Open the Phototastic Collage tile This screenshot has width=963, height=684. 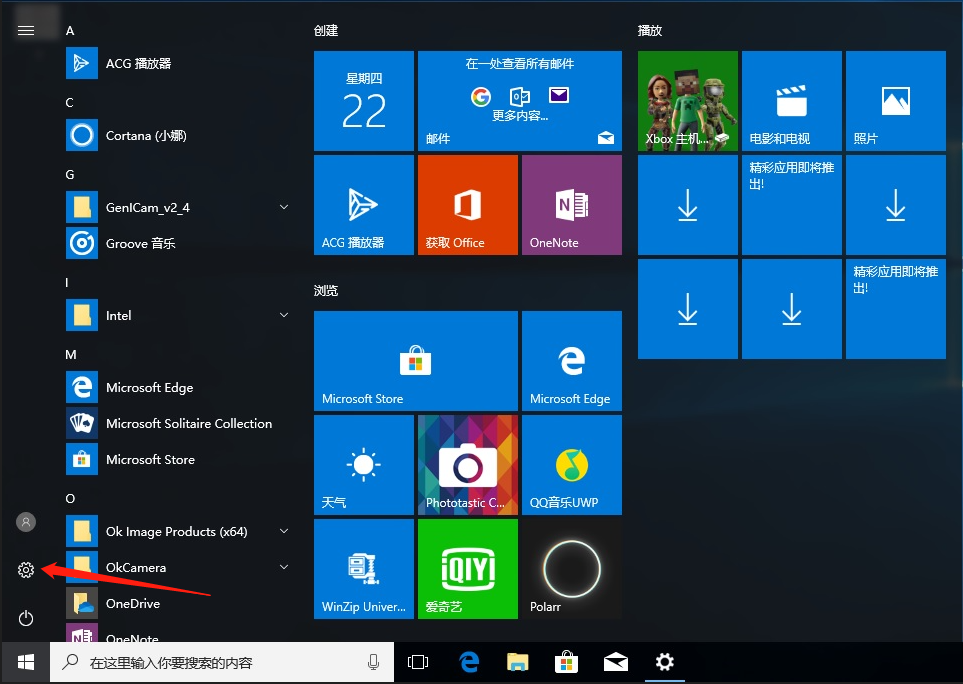pos(468,465)
